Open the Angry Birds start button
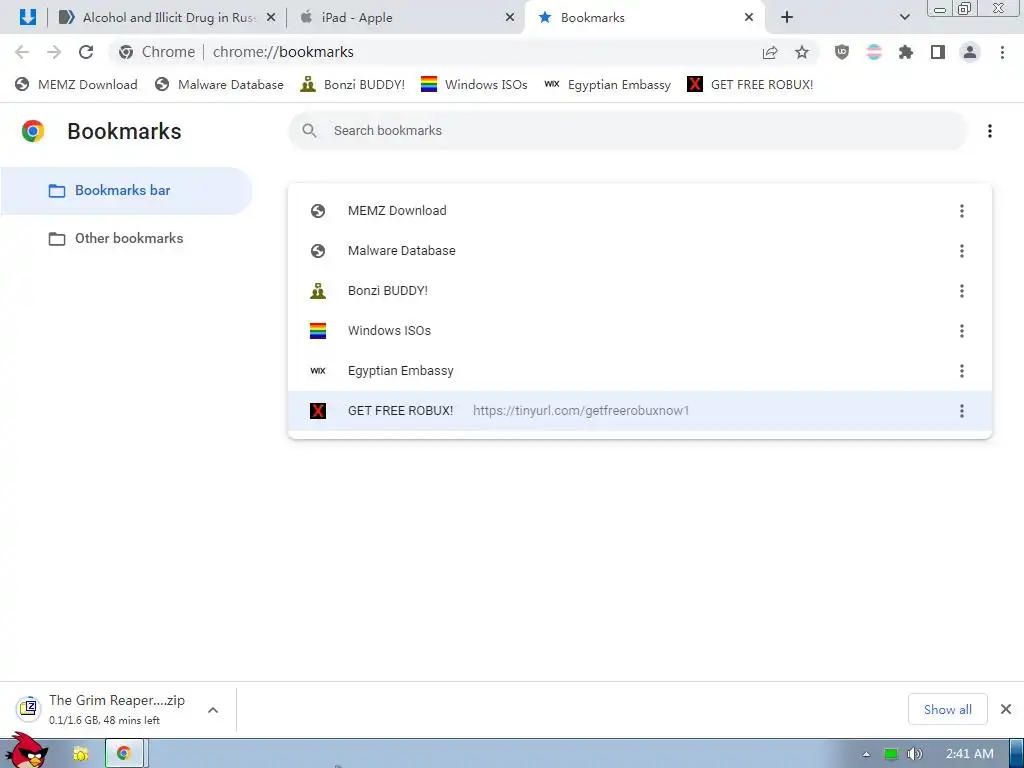Image resolution: width=1024 pixels, height=768 pixels. pos(26,750)
